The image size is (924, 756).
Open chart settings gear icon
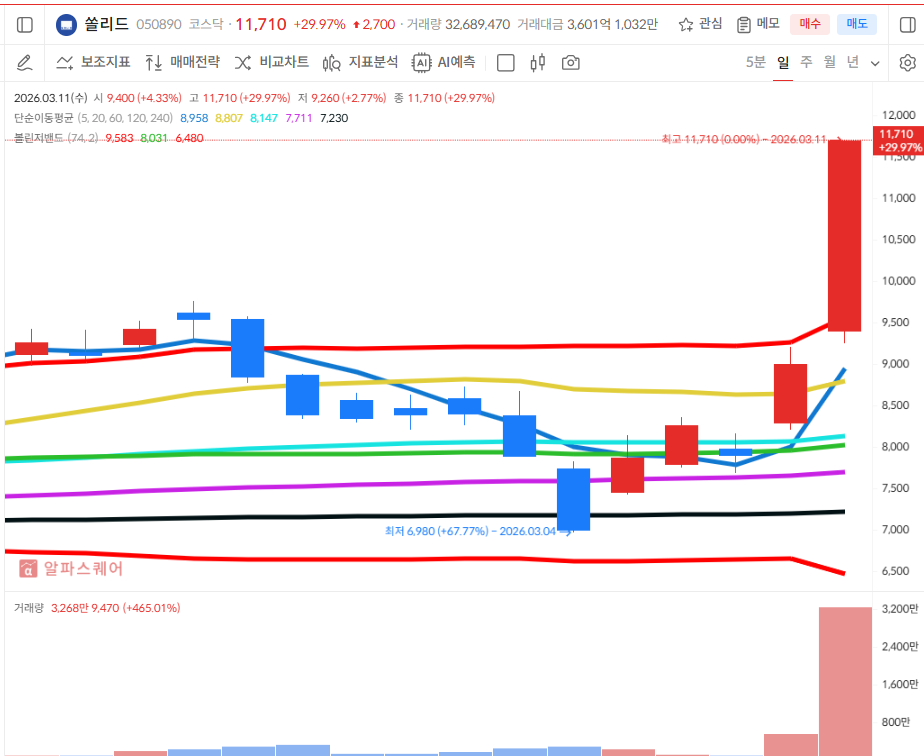pos(906,63)
